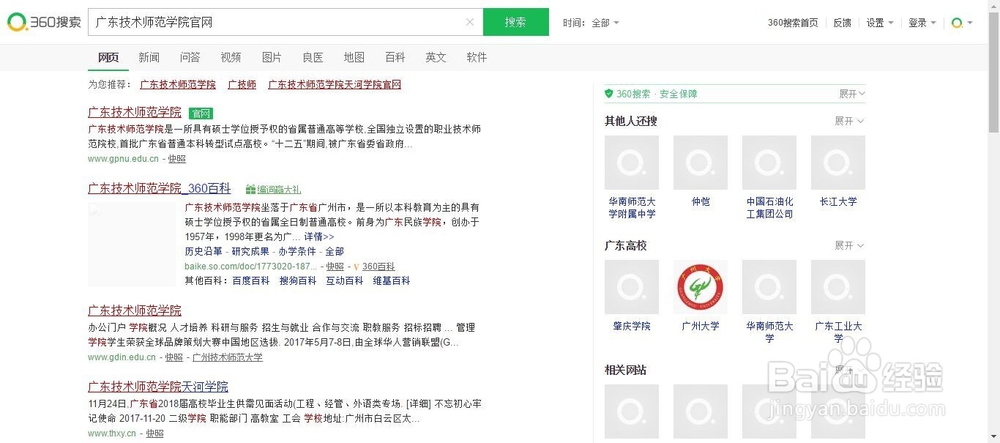Open first result 广东技术师范学院 官网 title
This screenshot has width=1000, height=443.
pyautogui.click(x=135, y=112)
